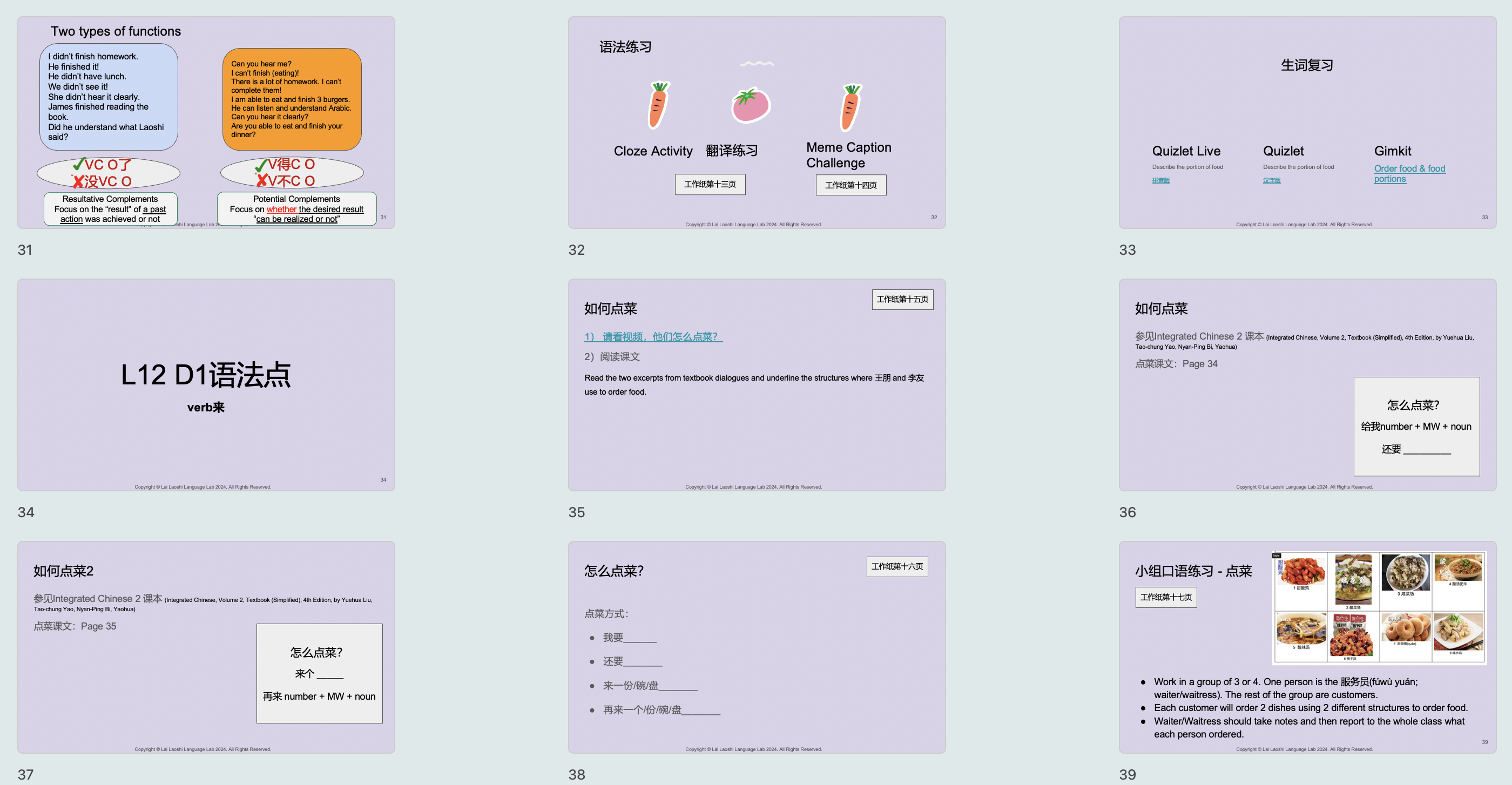Click 工作纸第十五页 label on slide 35
1512x785 pixels.
click(902, 299)
